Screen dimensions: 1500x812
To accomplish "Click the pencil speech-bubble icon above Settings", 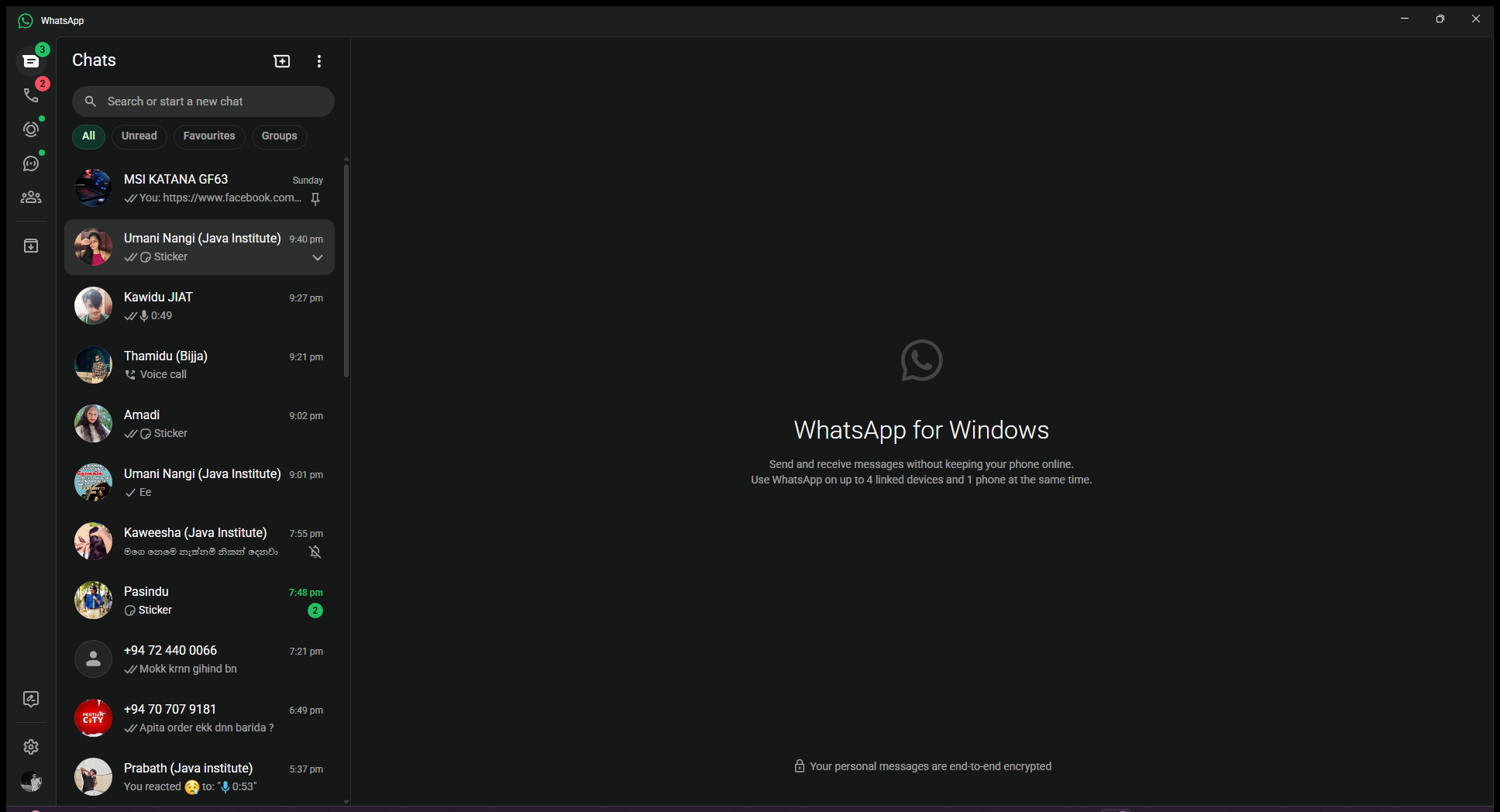I will (x=31, y=700).
